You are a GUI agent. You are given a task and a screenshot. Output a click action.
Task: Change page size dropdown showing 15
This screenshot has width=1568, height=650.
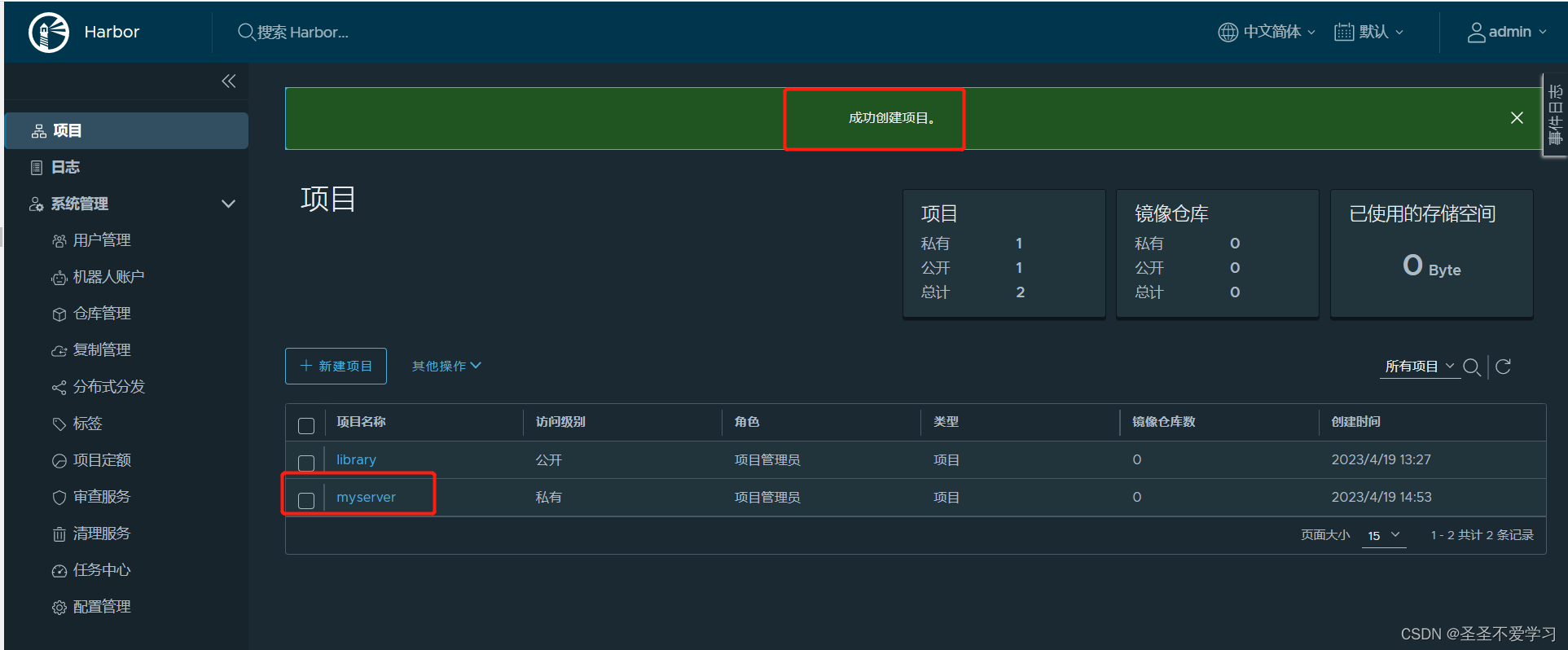pyautogui.click(x=1384, y=536)
